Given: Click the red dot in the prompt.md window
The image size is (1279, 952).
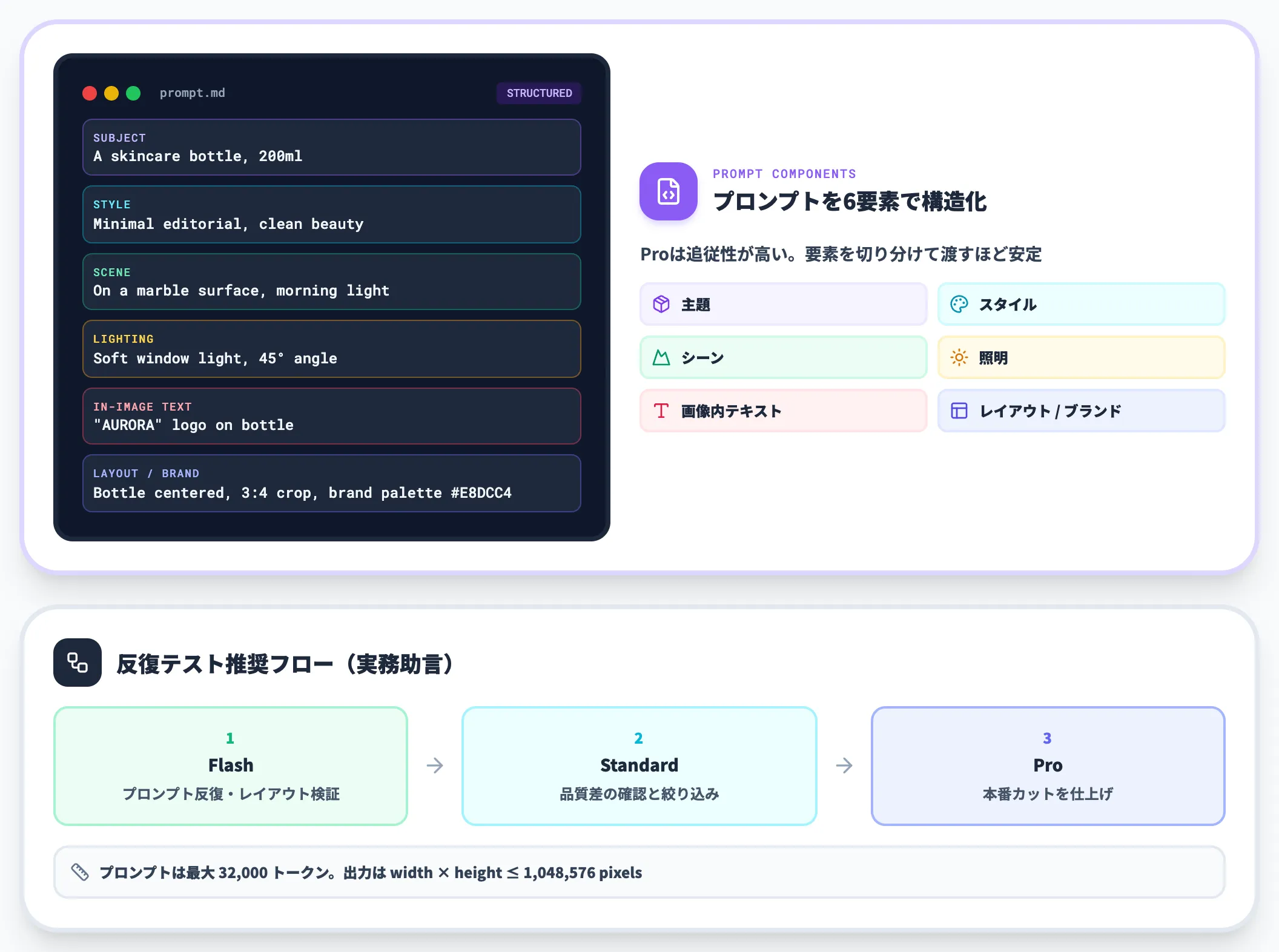Looking at the screenshot, I should (x=90, y=93).
